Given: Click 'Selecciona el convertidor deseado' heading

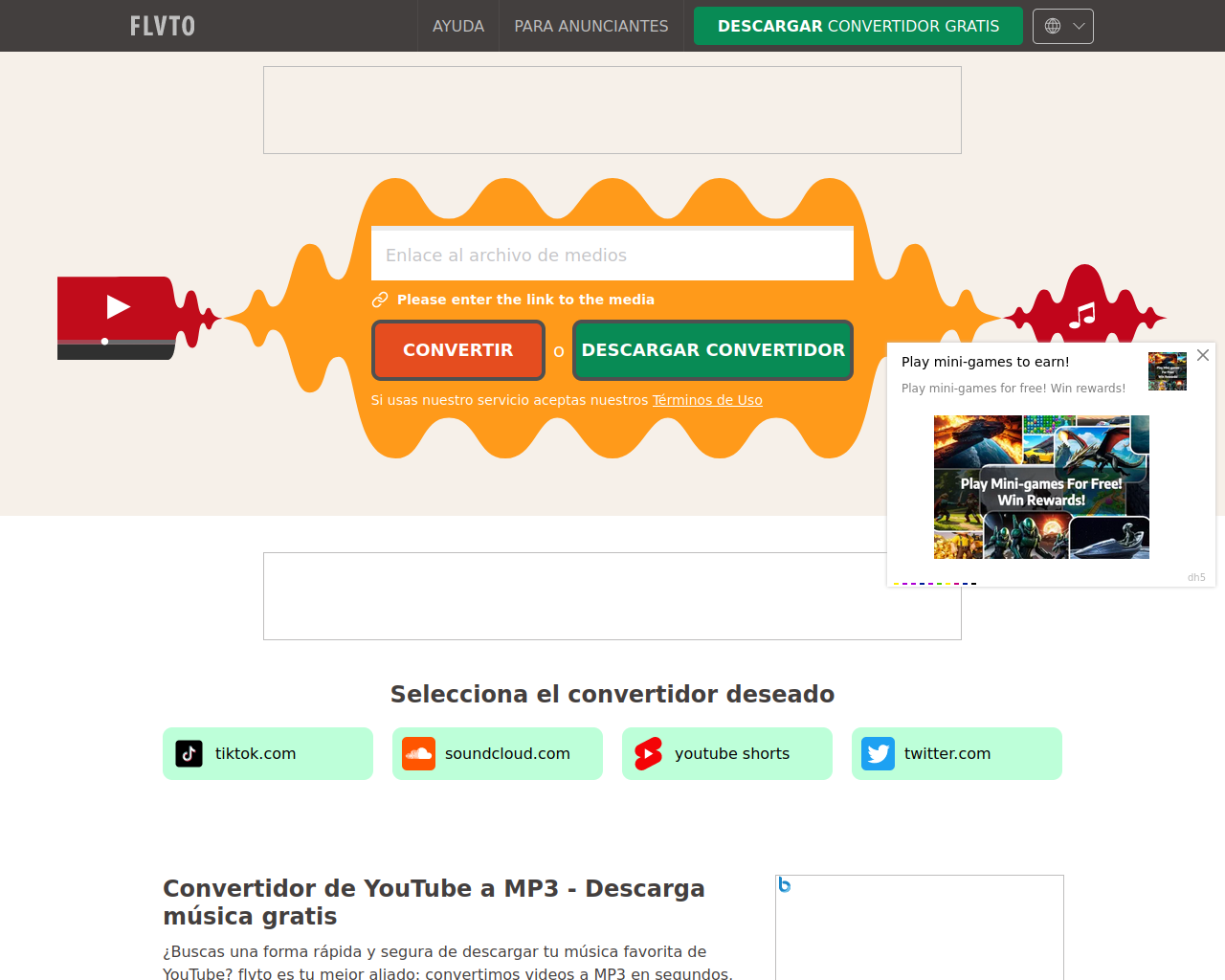Looking at the screenshot, I should point(612,694).
